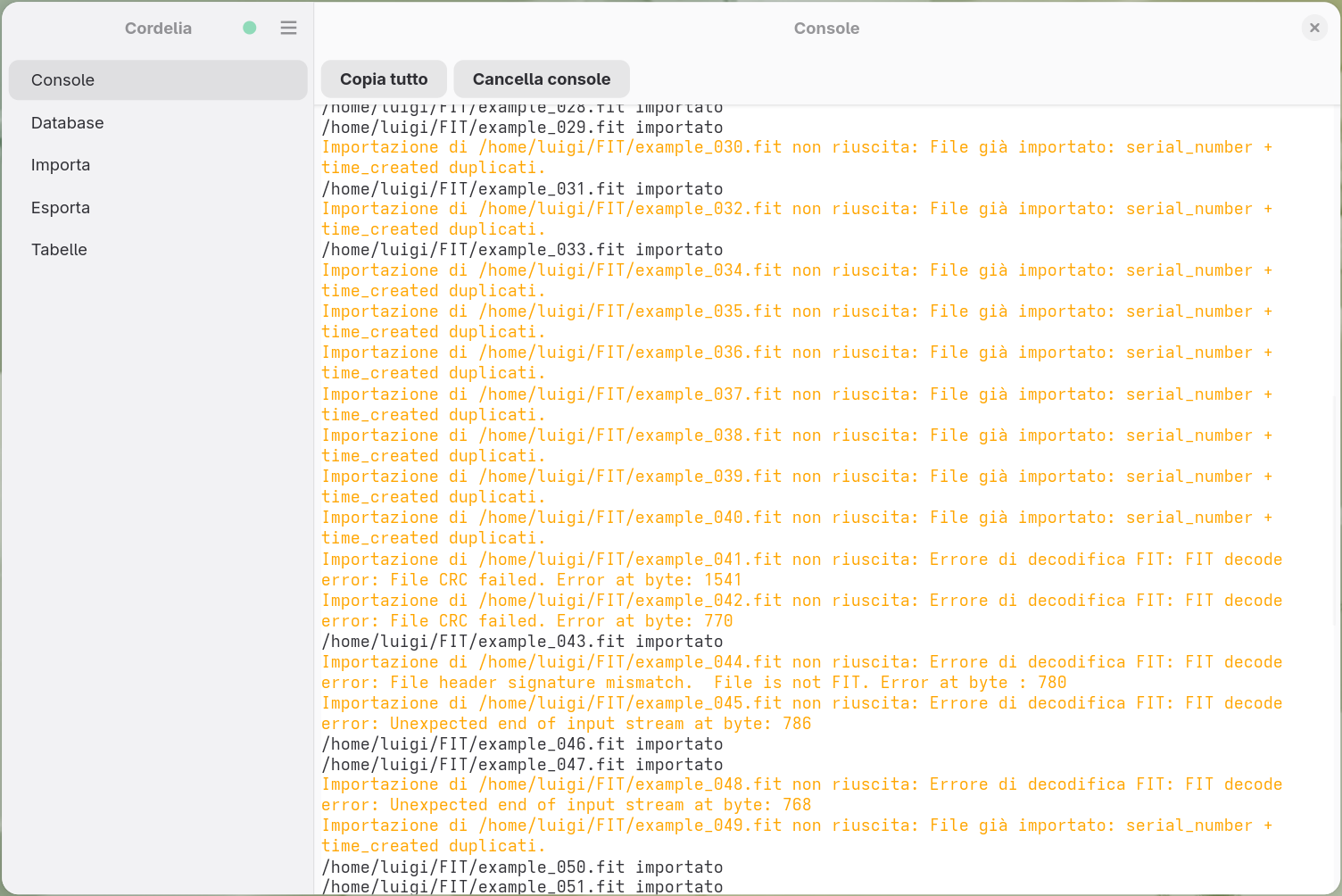
Task: Click the Cancella console button
Action: point(542,79)
